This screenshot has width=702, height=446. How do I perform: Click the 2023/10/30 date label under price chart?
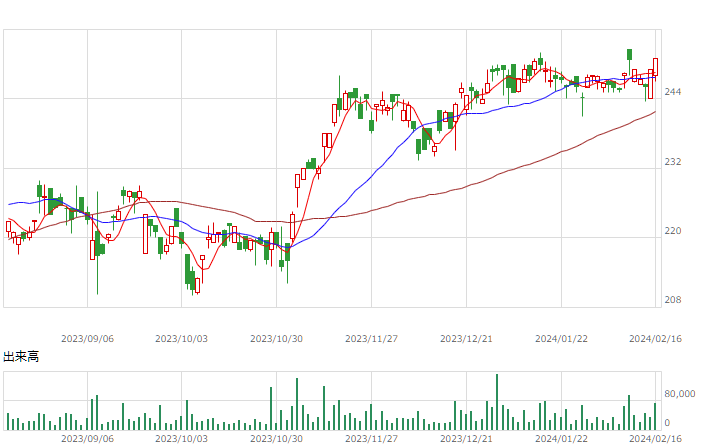pyautogui.click(x=276, y=339)
